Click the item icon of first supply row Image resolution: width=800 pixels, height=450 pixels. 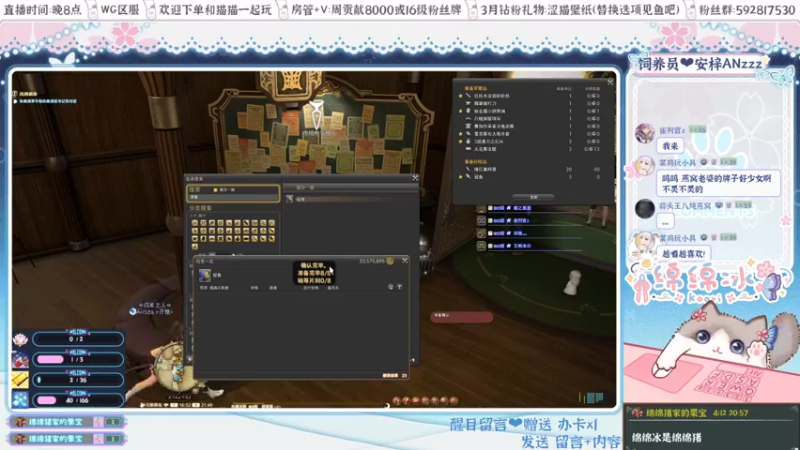468,95
